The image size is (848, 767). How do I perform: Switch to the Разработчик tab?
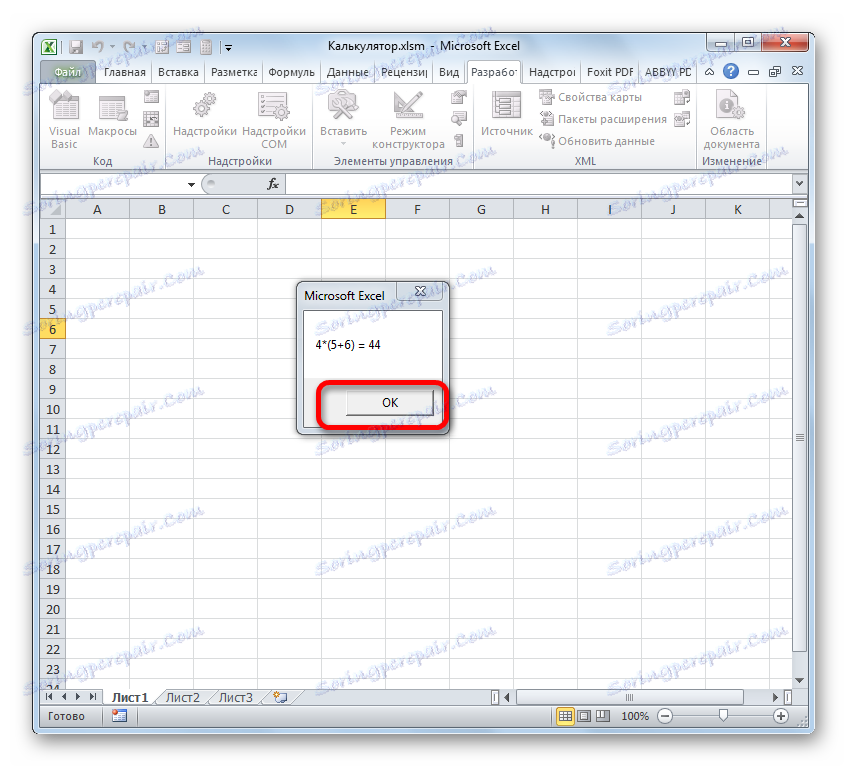(494, 72)
